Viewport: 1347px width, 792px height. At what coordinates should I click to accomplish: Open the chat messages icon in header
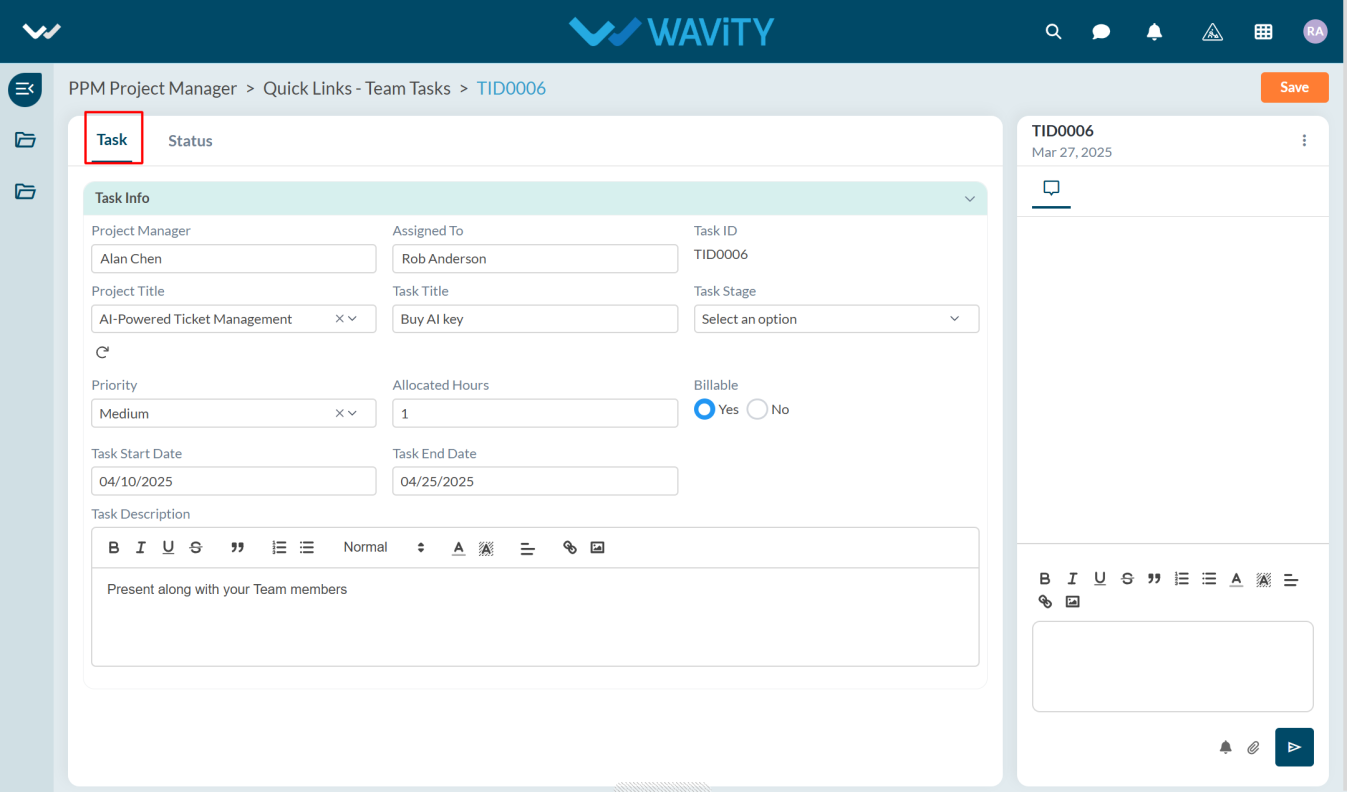point(1101,32)
